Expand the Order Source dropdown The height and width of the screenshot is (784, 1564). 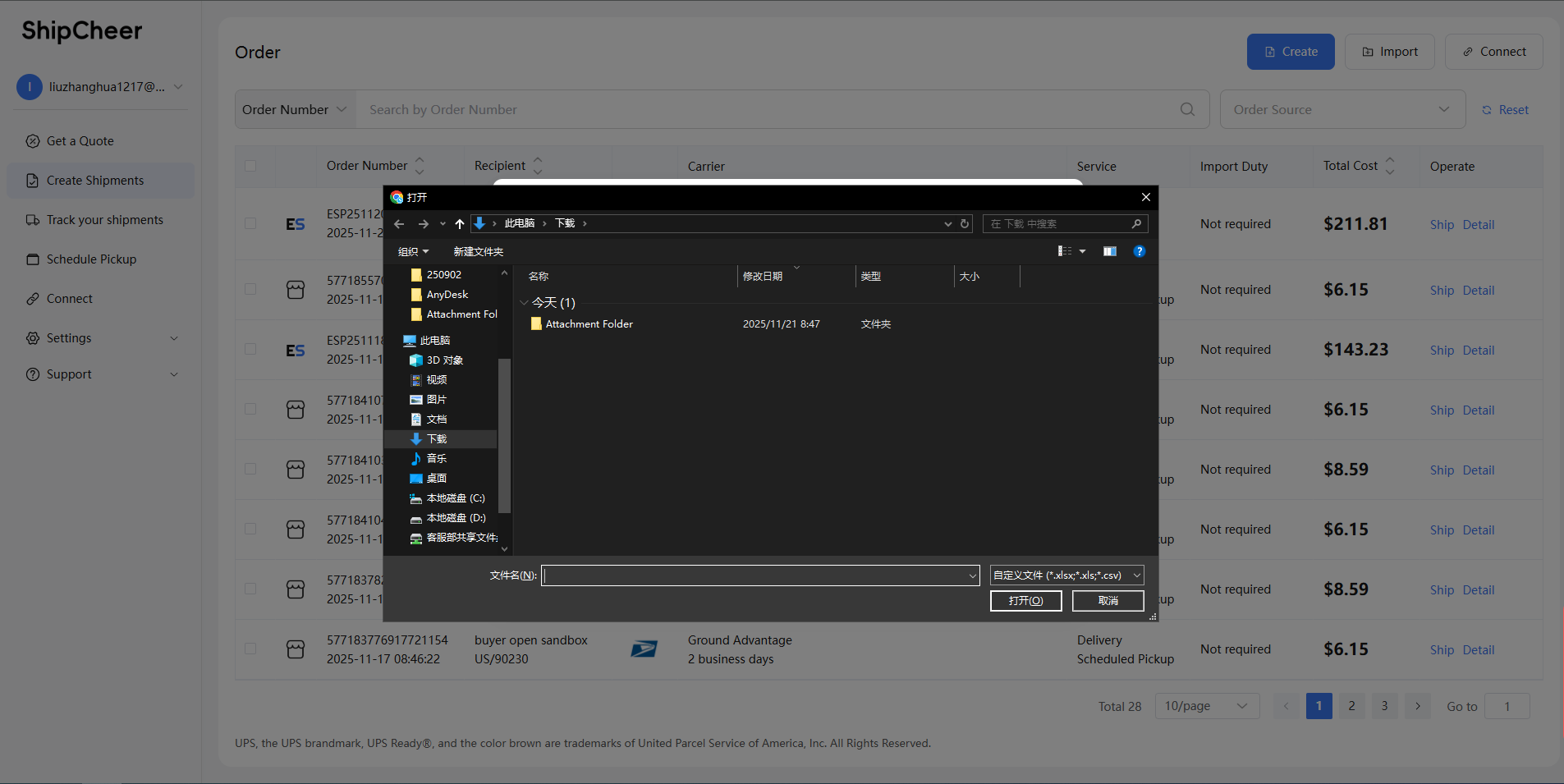pos(1342,109)
